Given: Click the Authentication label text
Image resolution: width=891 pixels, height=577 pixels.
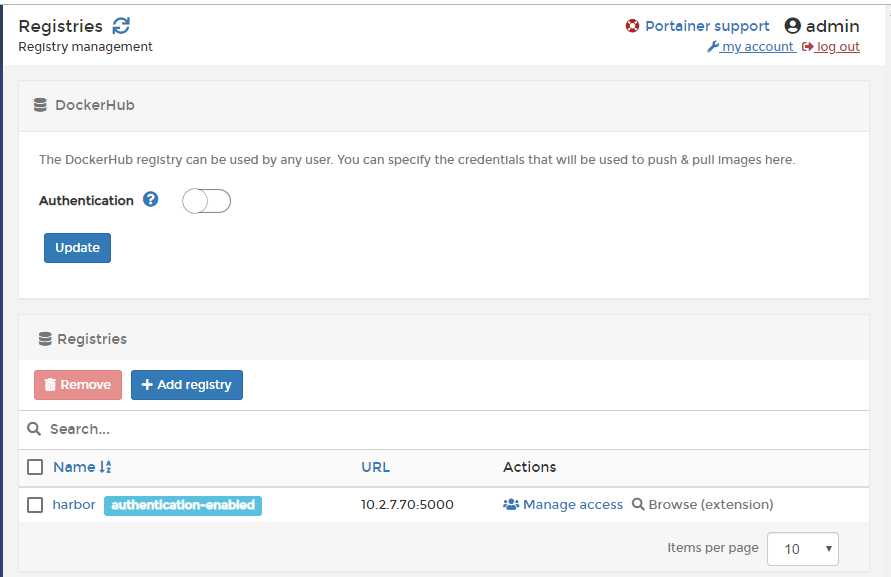Looking at the screenshot, I should (x=86, y=201).
